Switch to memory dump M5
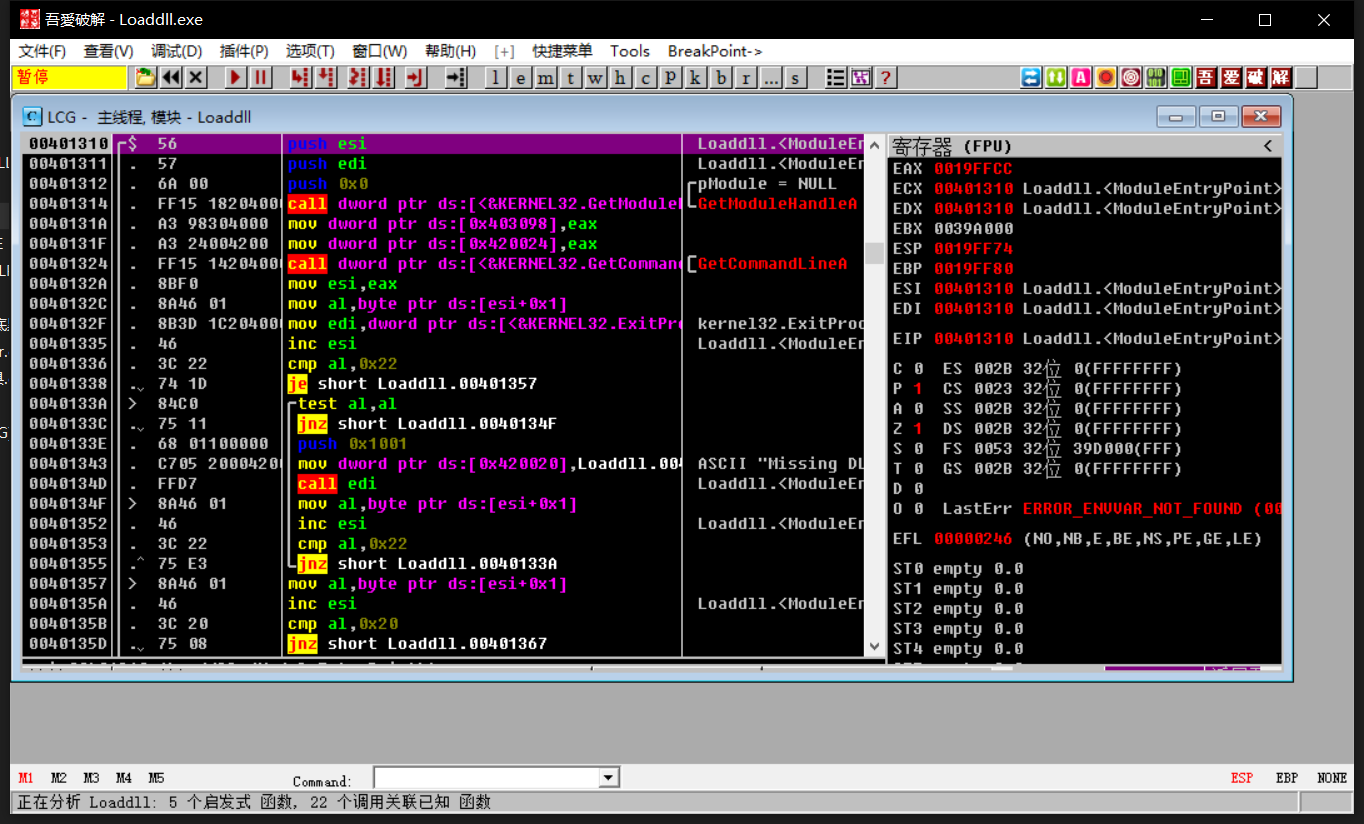 (x=156, y=778)
